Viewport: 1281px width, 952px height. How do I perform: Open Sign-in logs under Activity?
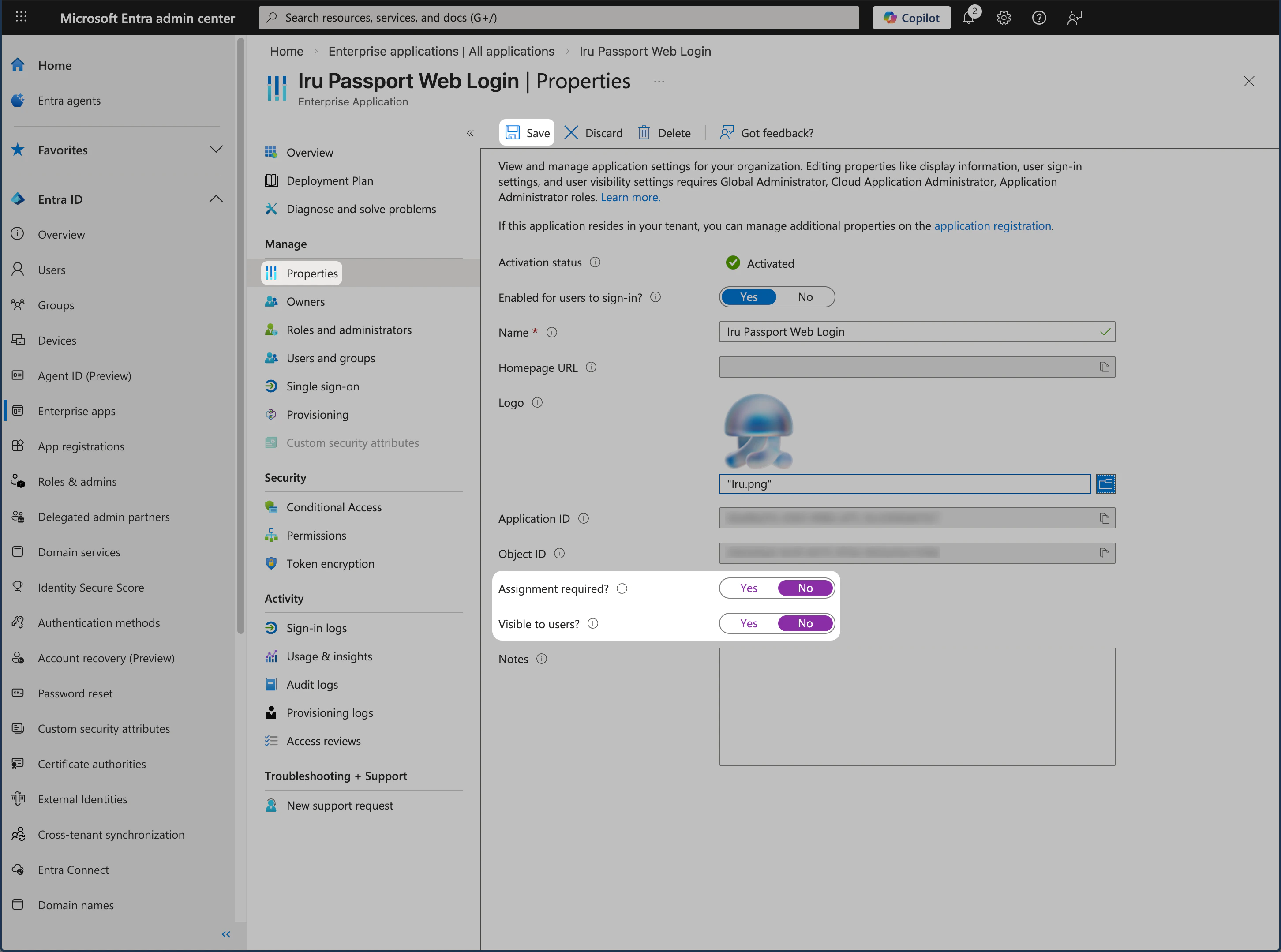point(316,628)
